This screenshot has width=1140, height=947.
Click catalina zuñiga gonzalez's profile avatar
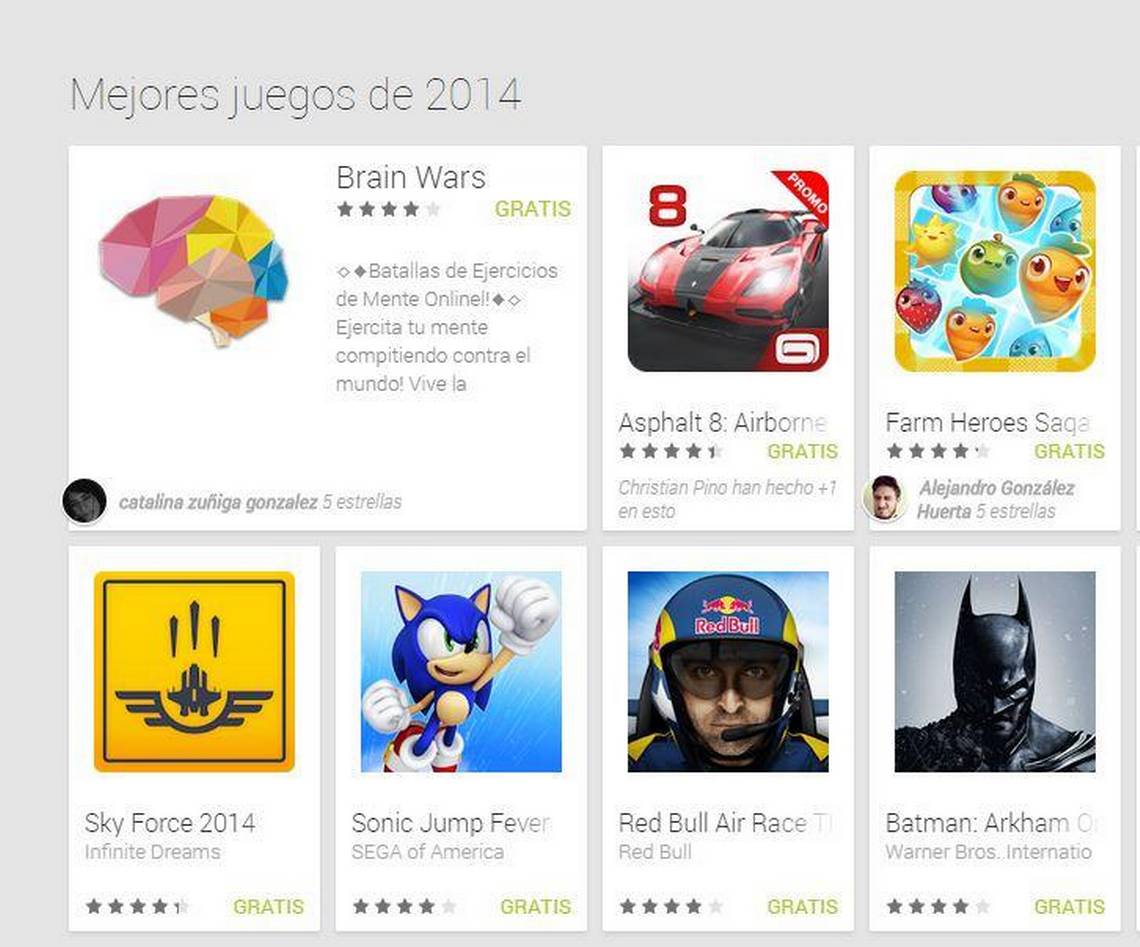tap(84, 501)
